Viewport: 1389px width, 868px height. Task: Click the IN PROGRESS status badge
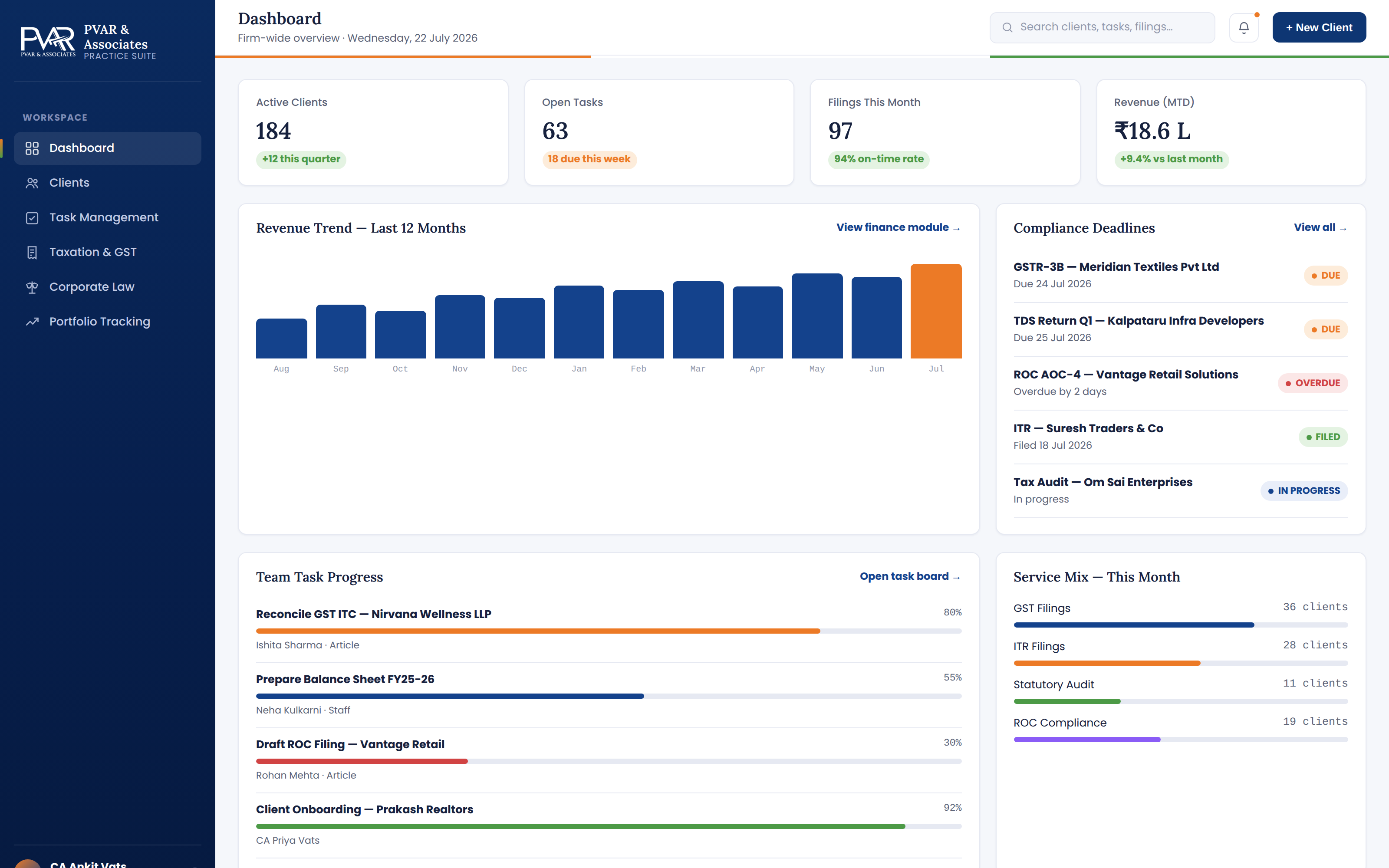coord(1304,491)
